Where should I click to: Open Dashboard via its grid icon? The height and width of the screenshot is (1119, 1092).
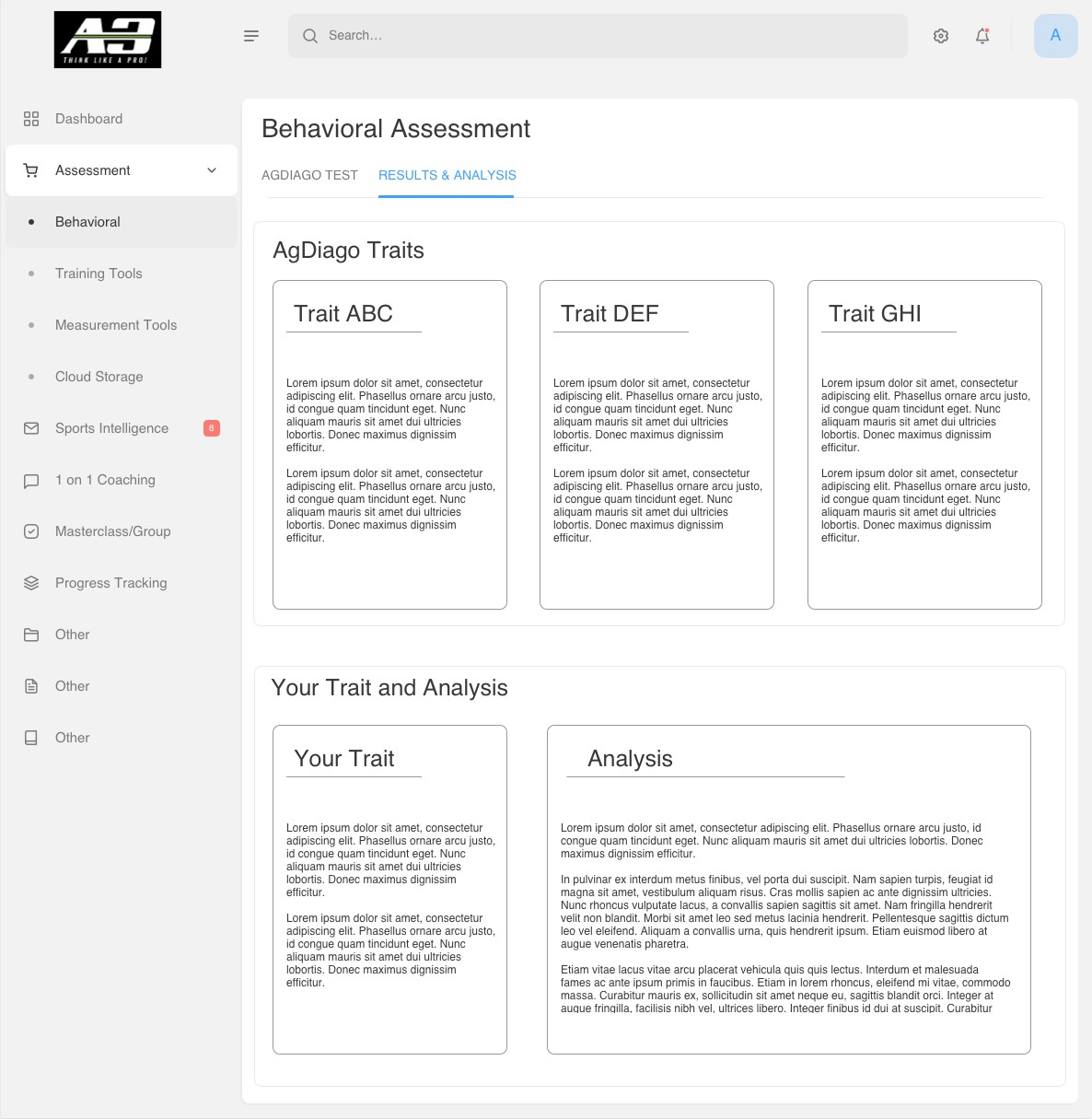[x=31, y=119]
